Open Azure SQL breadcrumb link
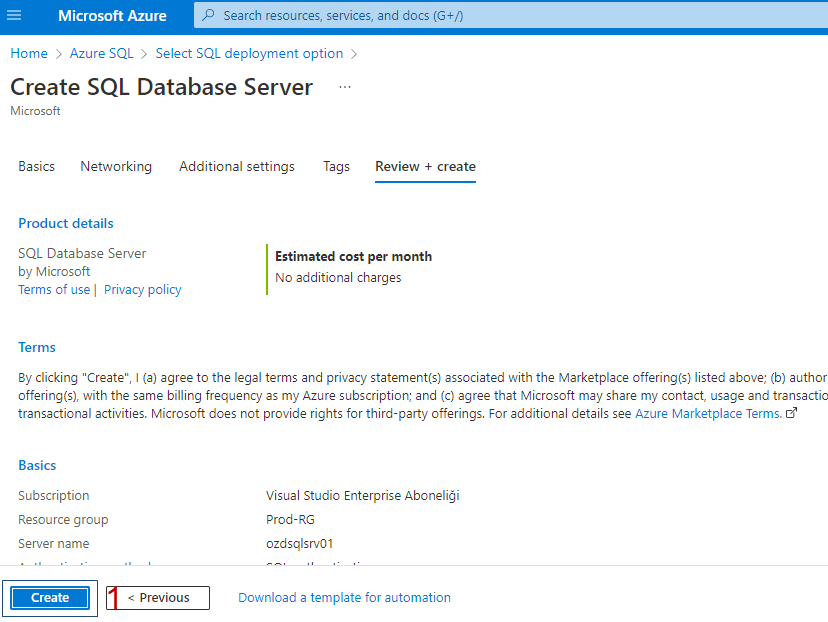828x622 pixels. (x=101, y=53)
